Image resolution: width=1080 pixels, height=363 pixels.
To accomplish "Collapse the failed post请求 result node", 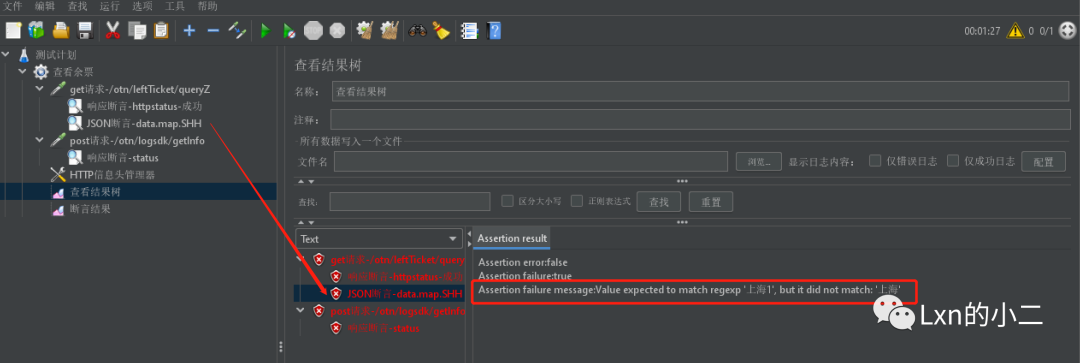I will [x=301, y=311].
